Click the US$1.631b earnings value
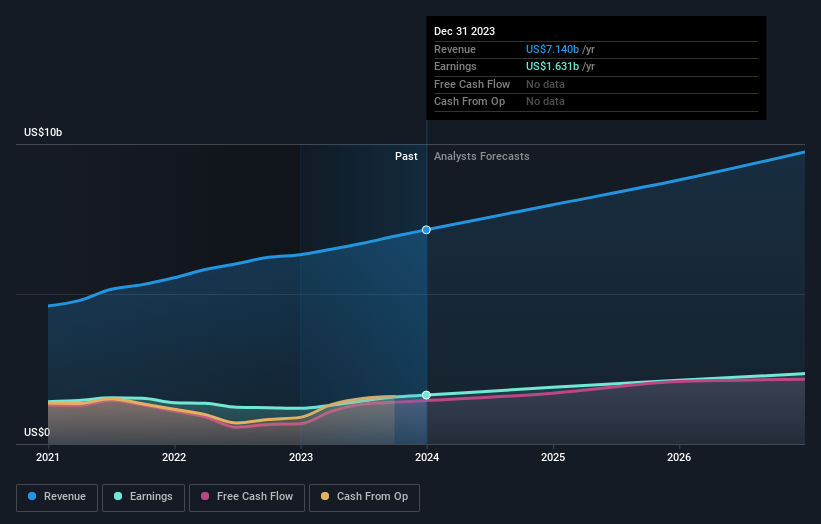The height and width of the screenshot is (524, 821). [x=552, y=66]
